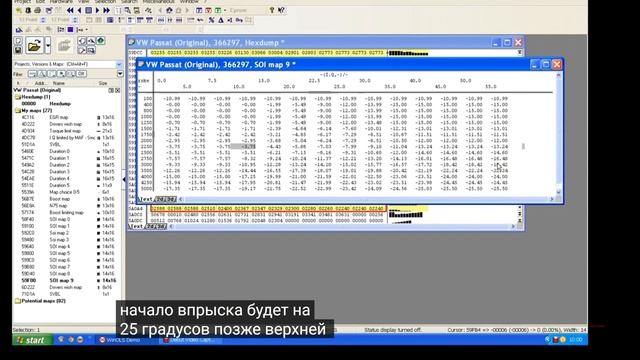Sort list by the Size column header
Screen dimensions: 640x360
coord(103,83)
